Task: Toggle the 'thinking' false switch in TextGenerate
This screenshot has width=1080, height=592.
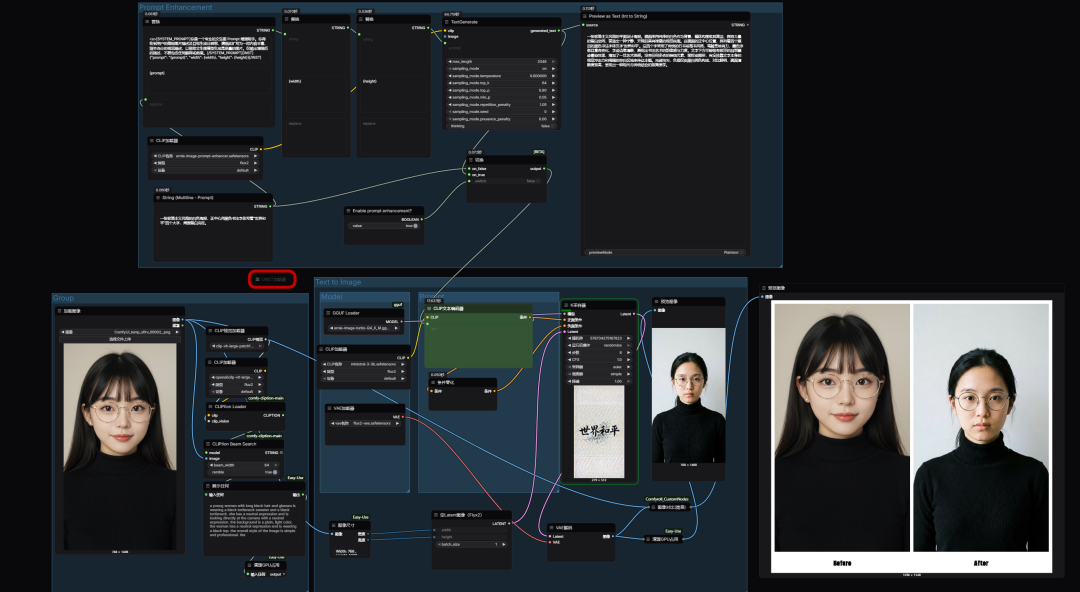Action: (x=501, y=126)
